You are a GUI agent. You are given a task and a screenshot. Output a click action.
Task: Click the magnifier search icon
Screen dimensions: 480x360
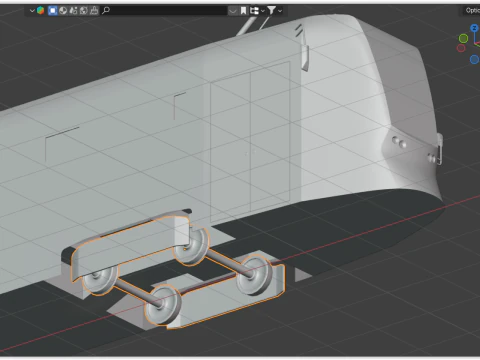point(106,11)
